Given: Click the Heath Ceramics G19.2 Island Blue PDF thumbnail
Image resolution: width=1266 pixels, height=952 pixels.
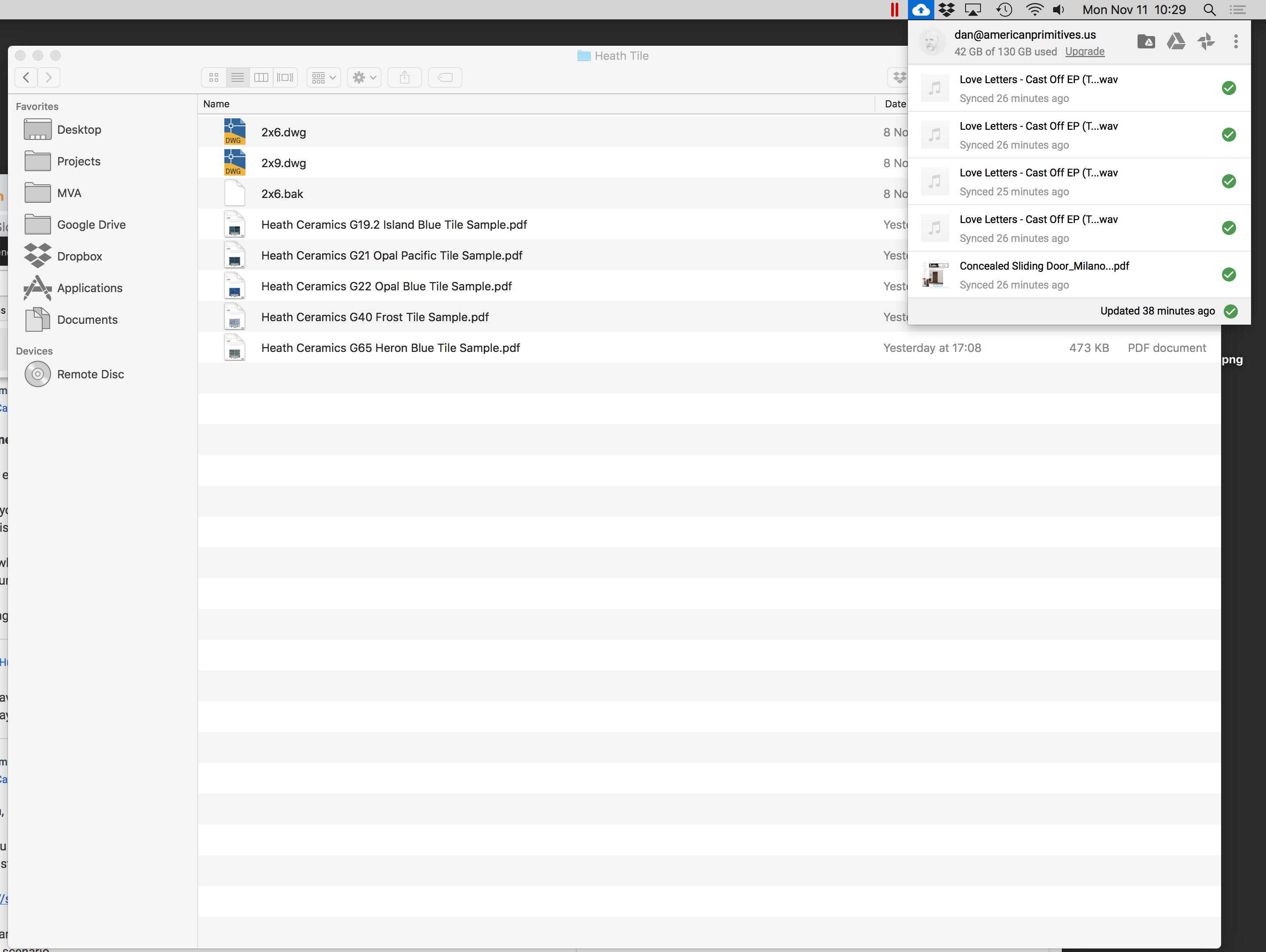Looking at the screenshot, I should (233, 224).
